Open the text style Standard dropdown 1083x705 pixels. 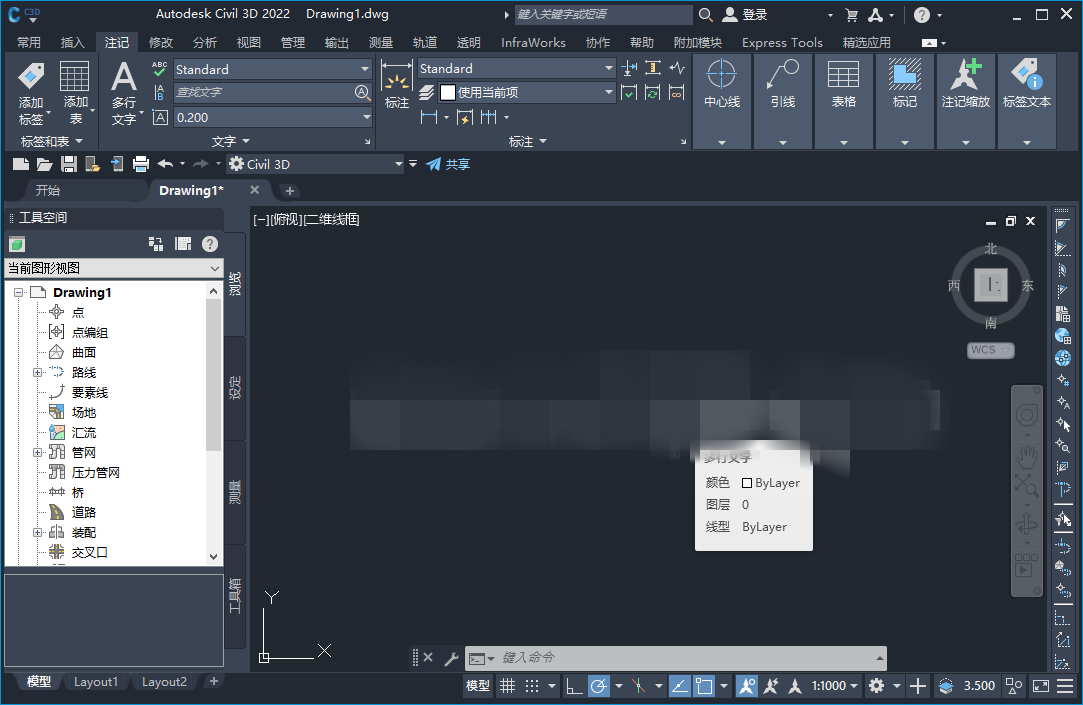pyautogui.click(x=365, y=69)
